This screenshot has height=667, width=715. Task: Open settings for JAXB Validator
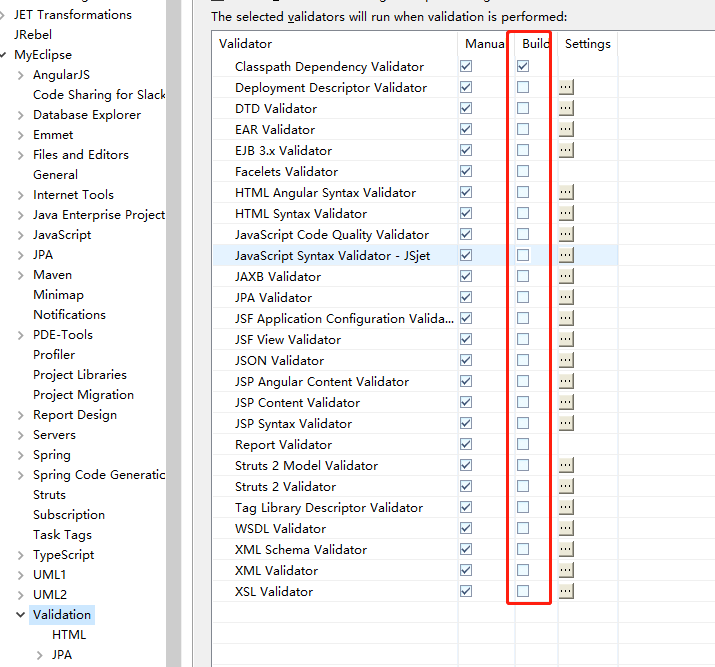click(x=566, y=276)
